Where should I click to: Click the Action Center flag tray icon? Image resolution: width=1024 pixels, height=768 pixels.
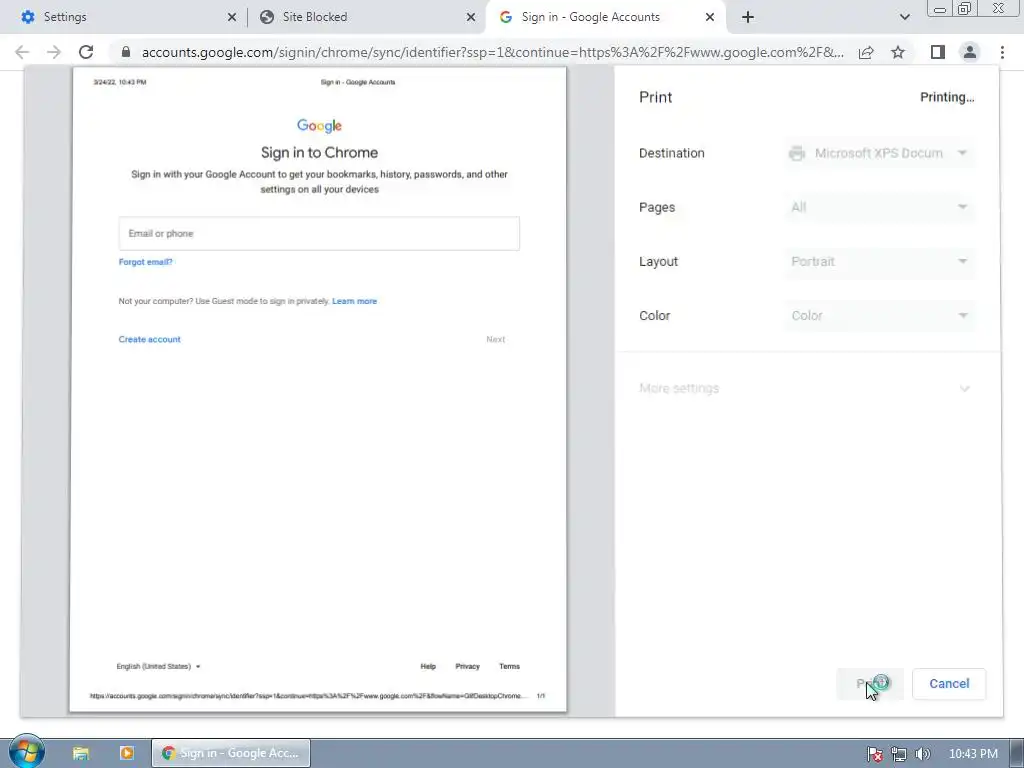click(874, 754)
